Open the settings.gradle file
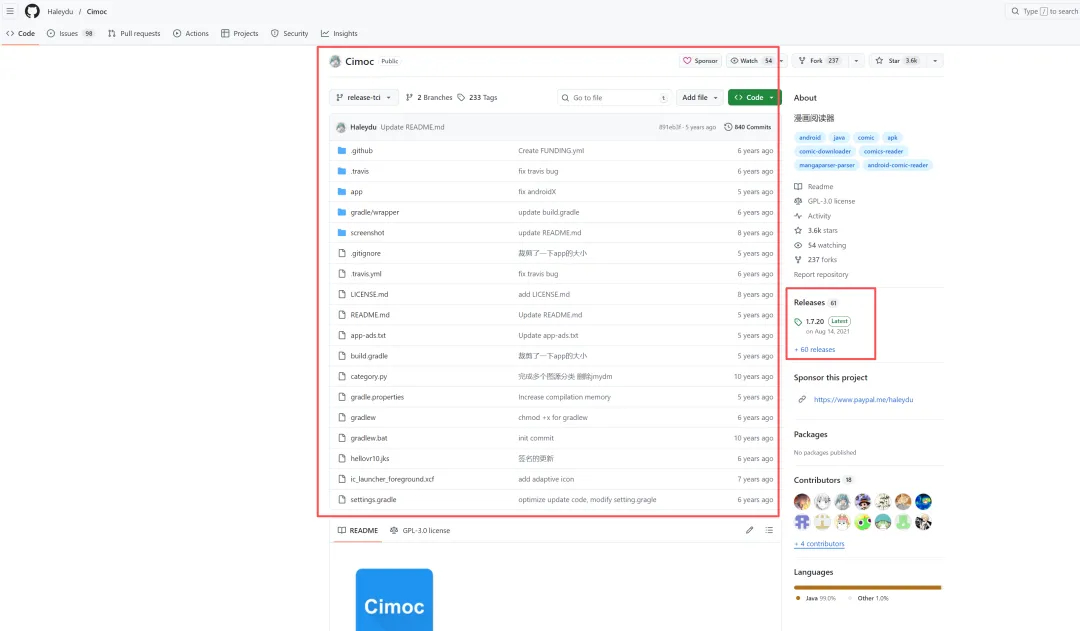 point(373,499)
